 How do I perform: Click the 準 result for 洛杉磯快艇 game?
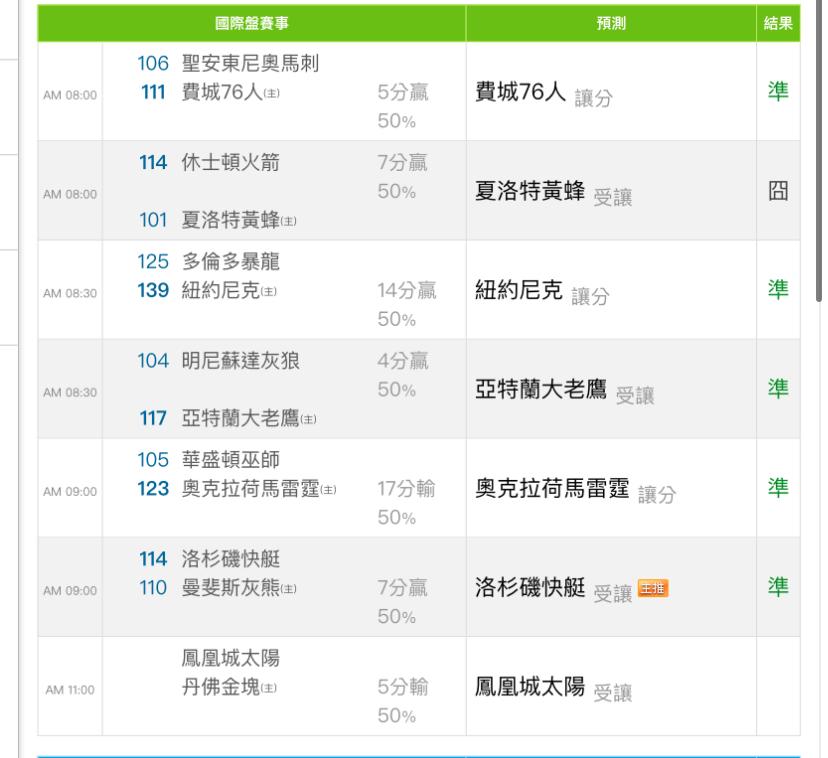coord(778,587)
